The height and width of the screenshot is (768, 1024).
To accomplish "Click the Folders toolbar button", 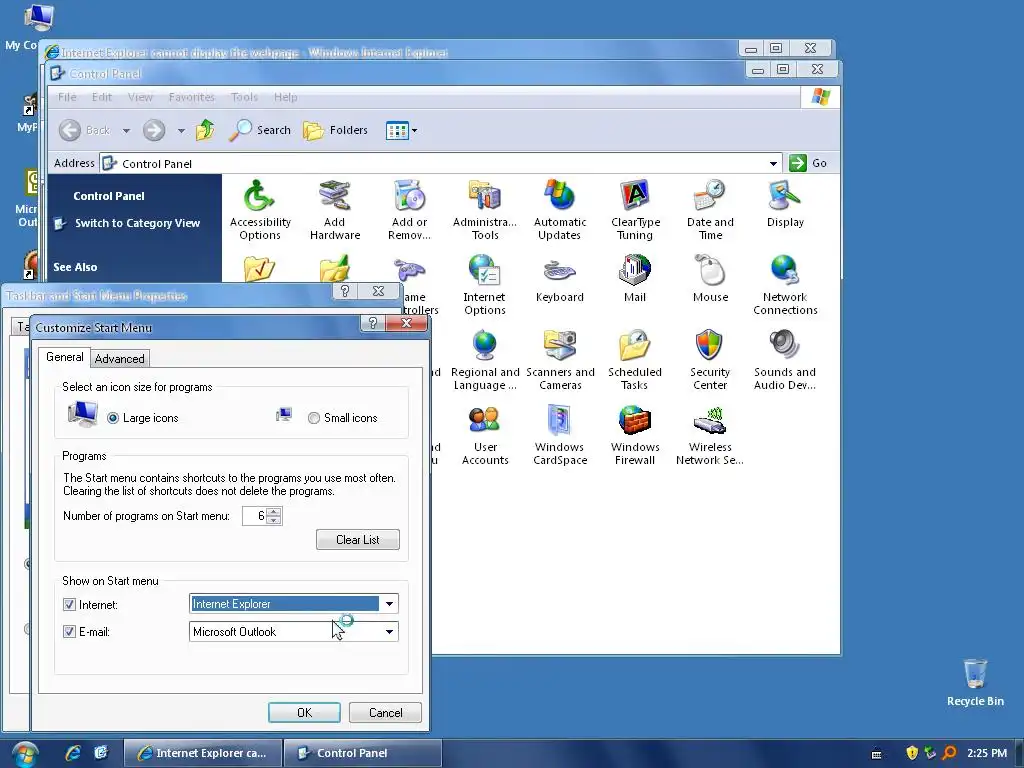I will click(336, 130).
